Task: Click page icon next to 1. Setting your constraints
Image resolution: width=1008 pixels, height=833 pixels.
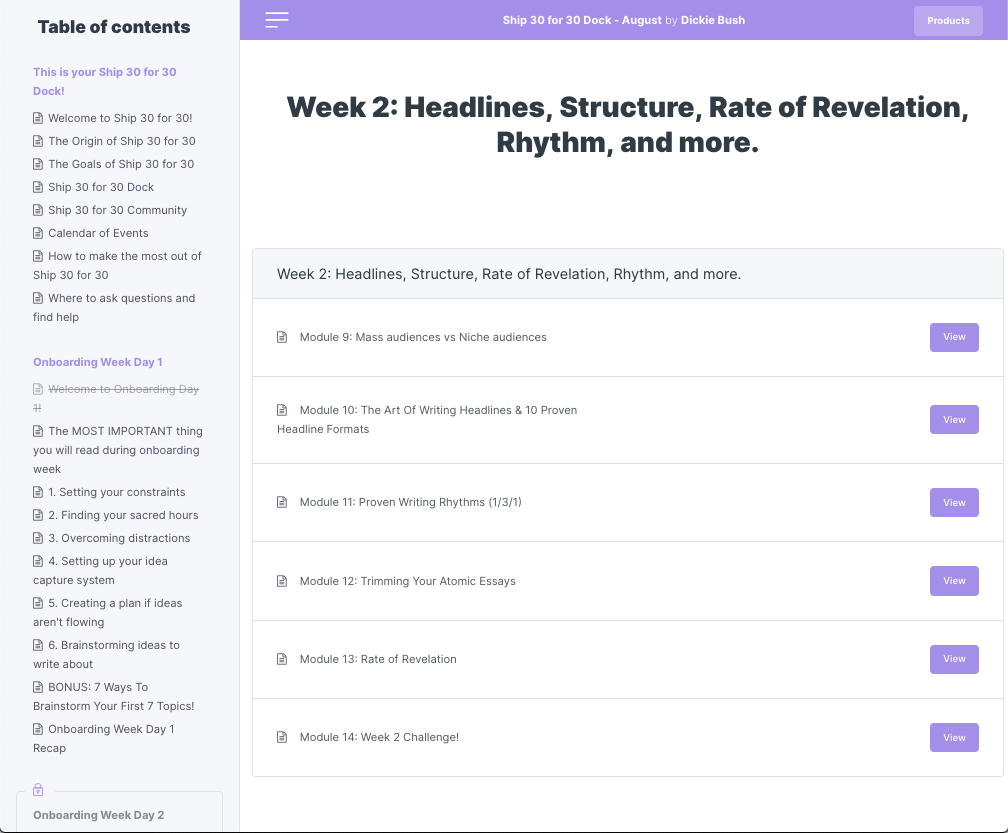Action: [x=38, y=492]
